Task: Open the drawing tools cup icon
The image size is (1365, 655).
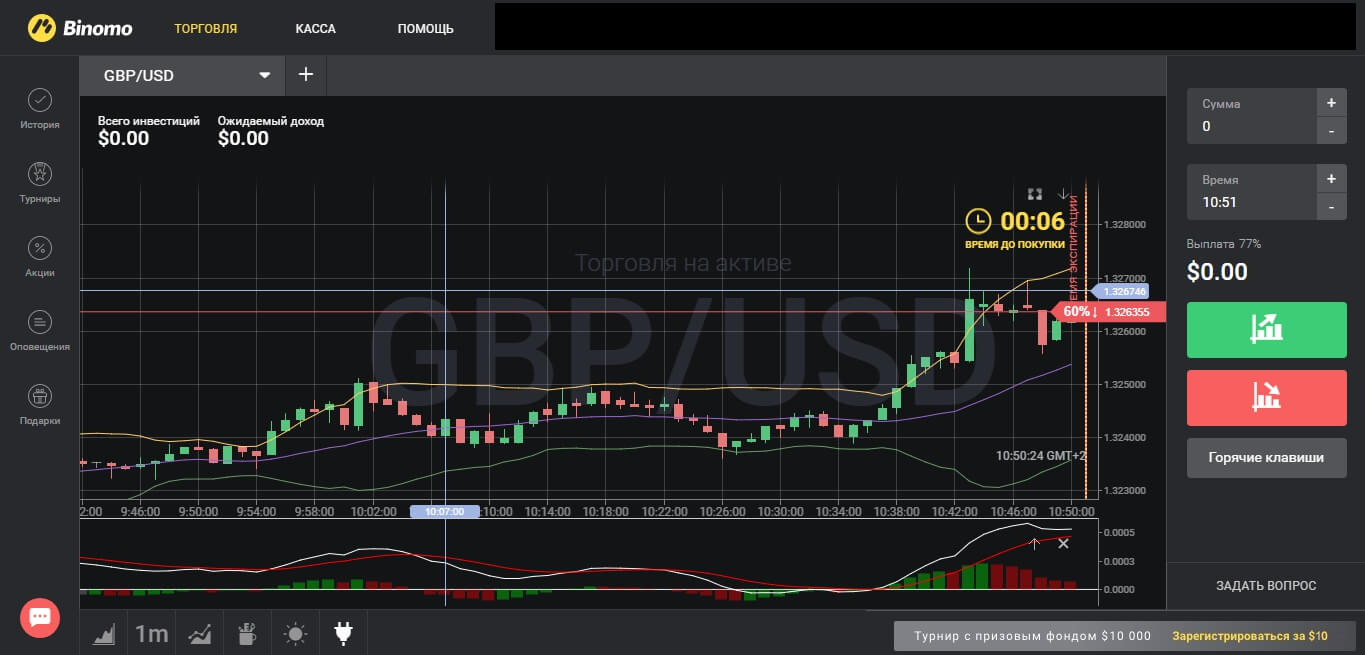Action: [247, 633]
